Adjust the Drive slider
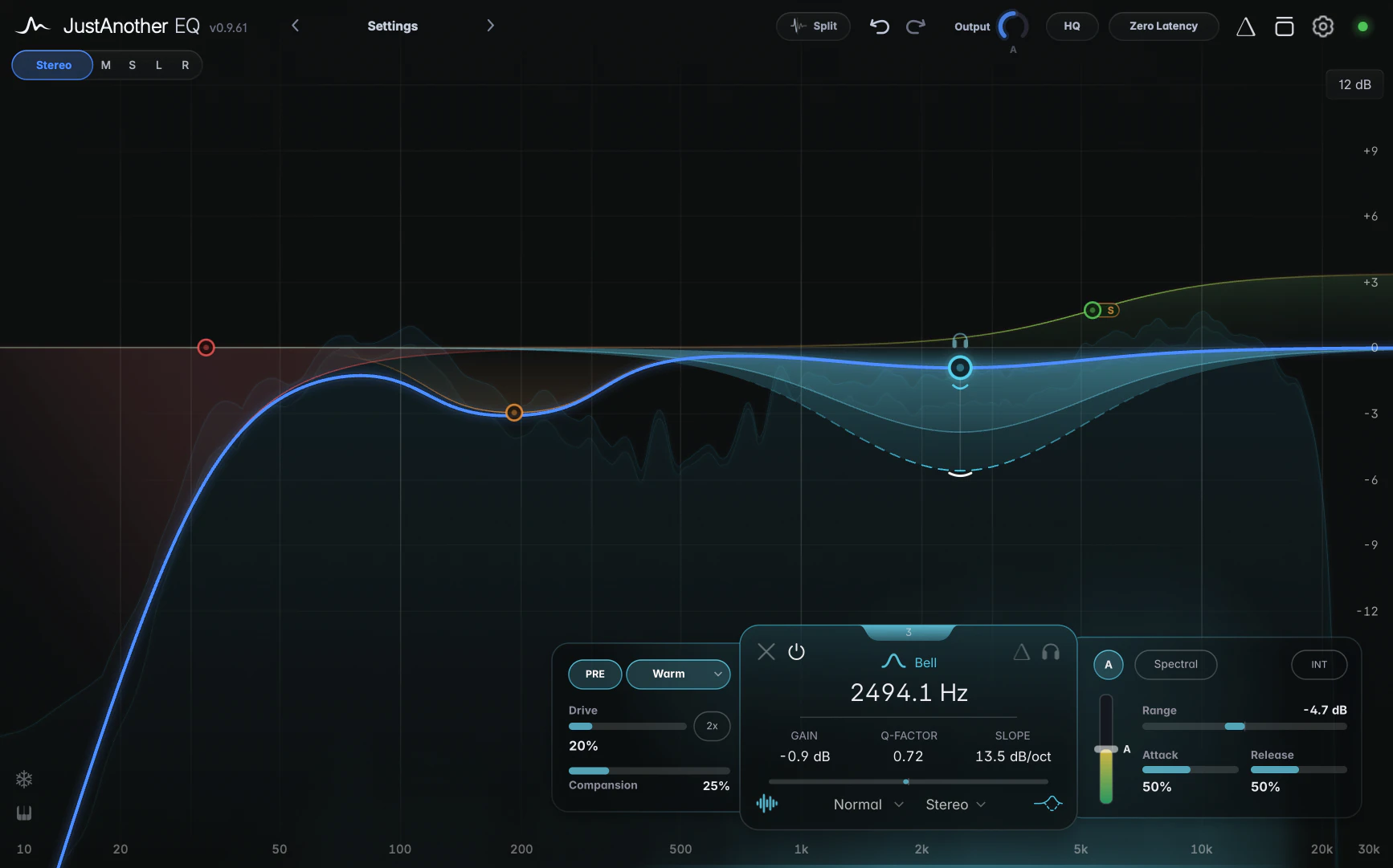1393x868 pixels. (x=627, y=726)
